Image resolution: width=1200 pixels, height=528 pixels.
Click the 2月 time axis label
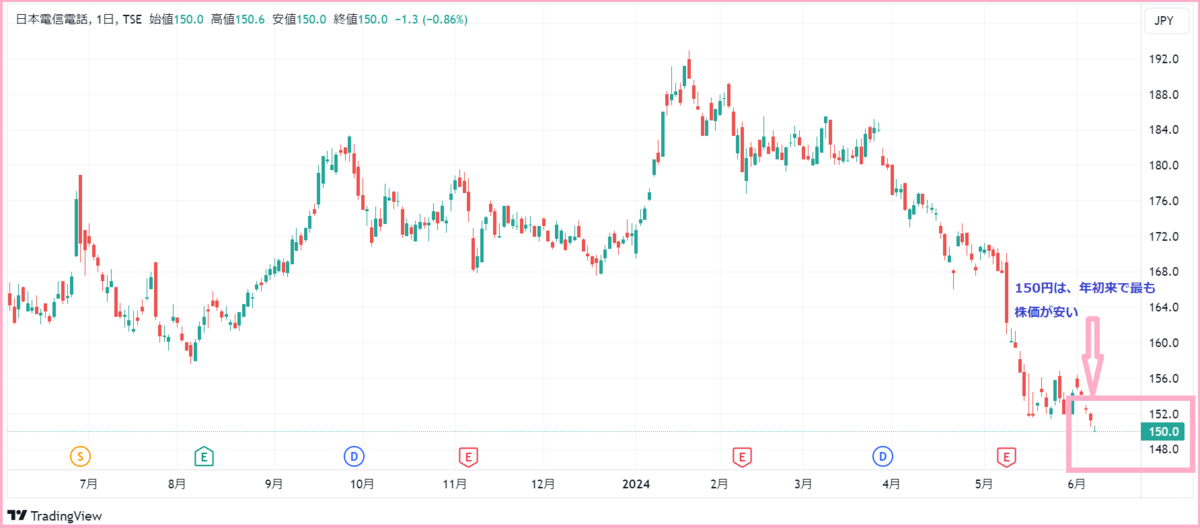(x=719, y=485)
